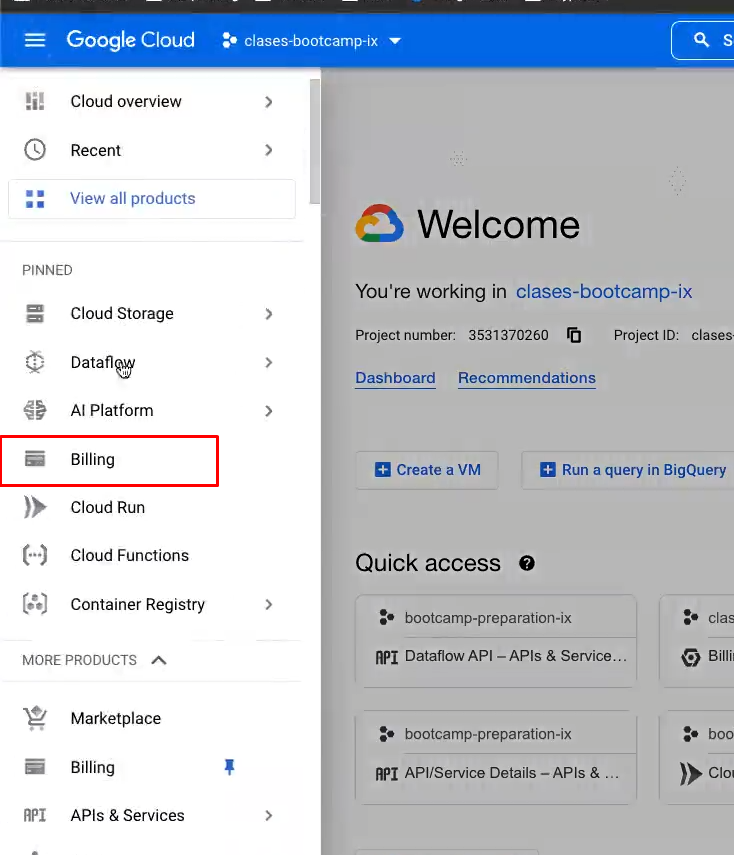The height and width of the screenshot is (855, 734).
Task: Click the View all products button
Action: 152,198
